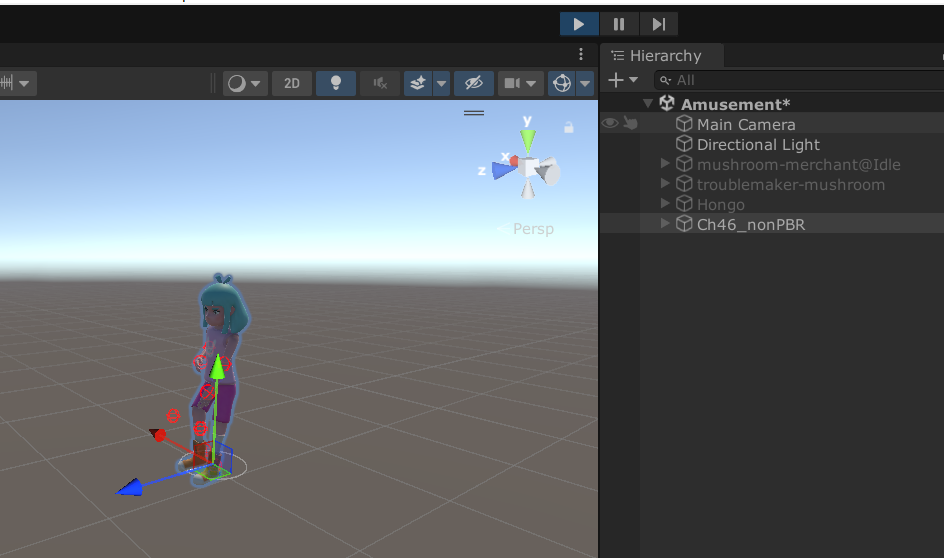Collapse the Amusement scene foldout arrow

pyautogui.click(x=648, y=104)
